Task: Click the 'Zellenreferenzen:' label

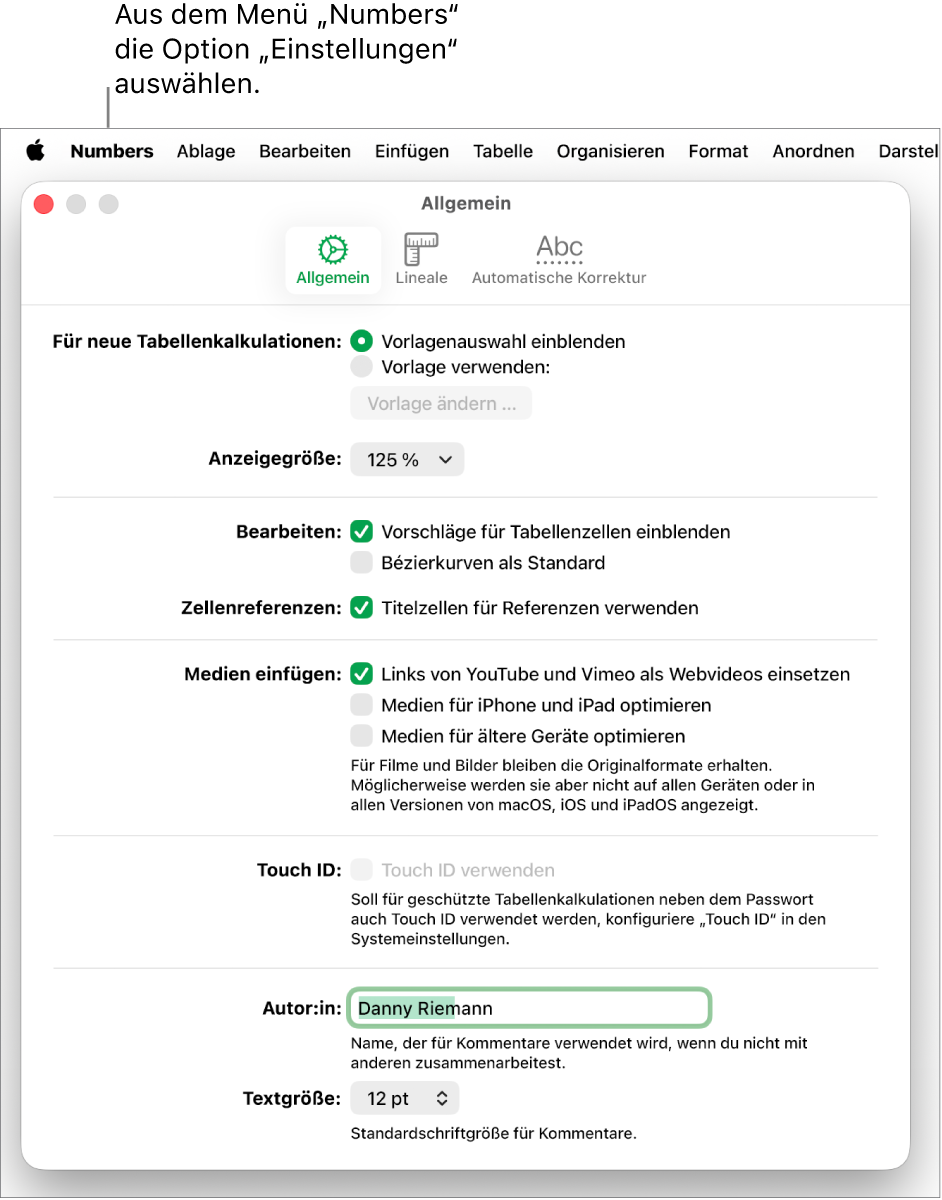Action: pos(261,608)
